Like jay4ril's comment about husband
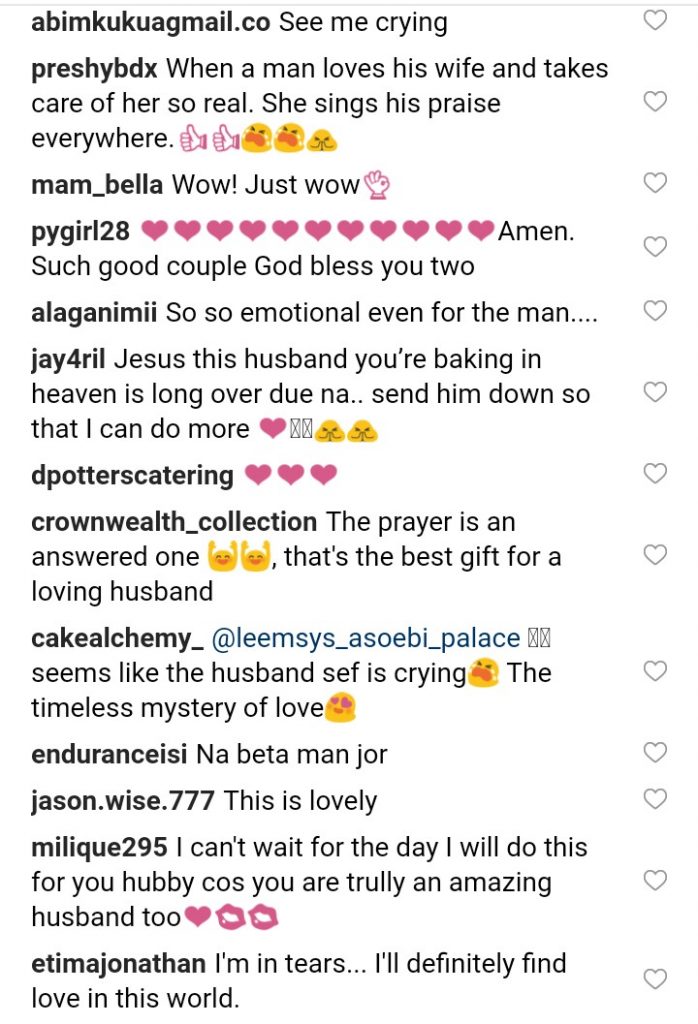The image size is (698, 1024). point(654,392)
